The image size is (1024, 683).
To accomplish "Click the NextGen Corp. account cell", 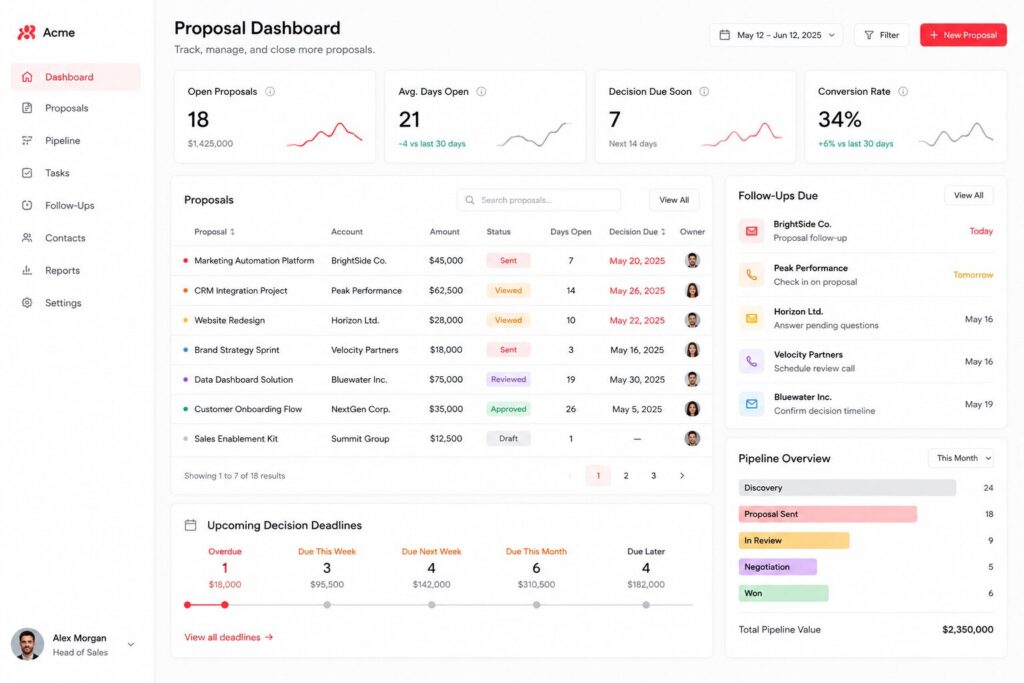I will click(x=360, y=409).
